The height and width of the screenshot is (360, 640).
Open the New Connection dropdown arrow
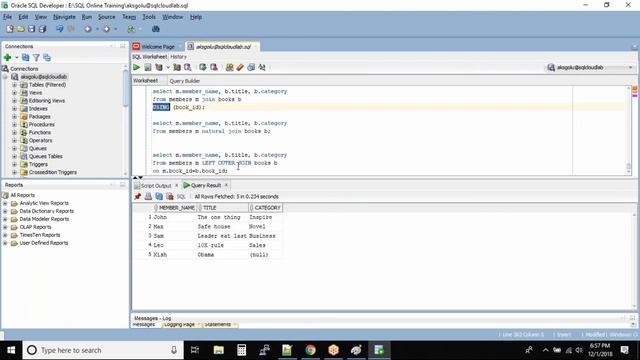click(x=17, y=58)
